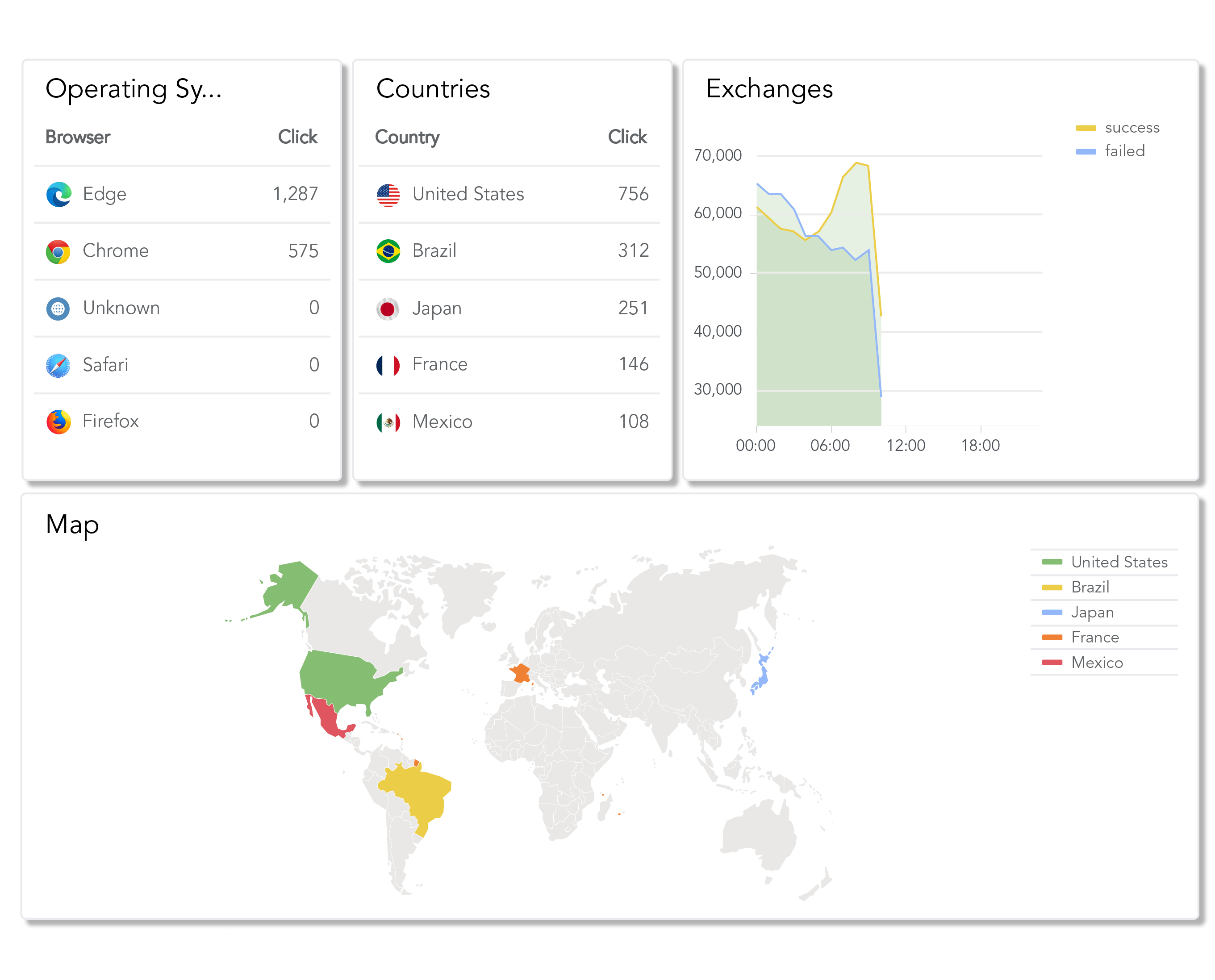Click the Brazil flag icon
1215x980 pixels.
click(x=388, y=251)
